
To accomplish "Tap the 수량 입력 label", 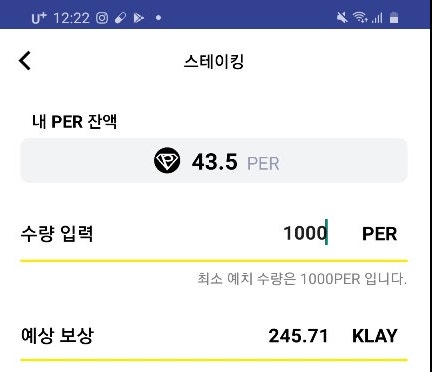I will tap(57, 233).
